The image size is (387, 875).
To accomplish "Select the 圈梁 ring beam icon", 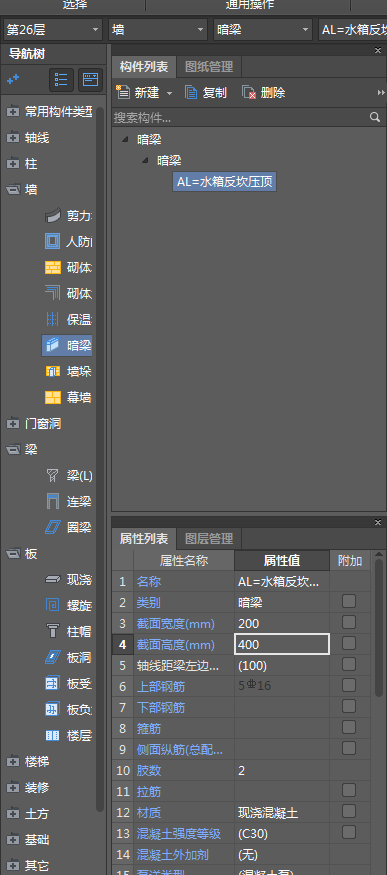I will click(x=52, y=527).
